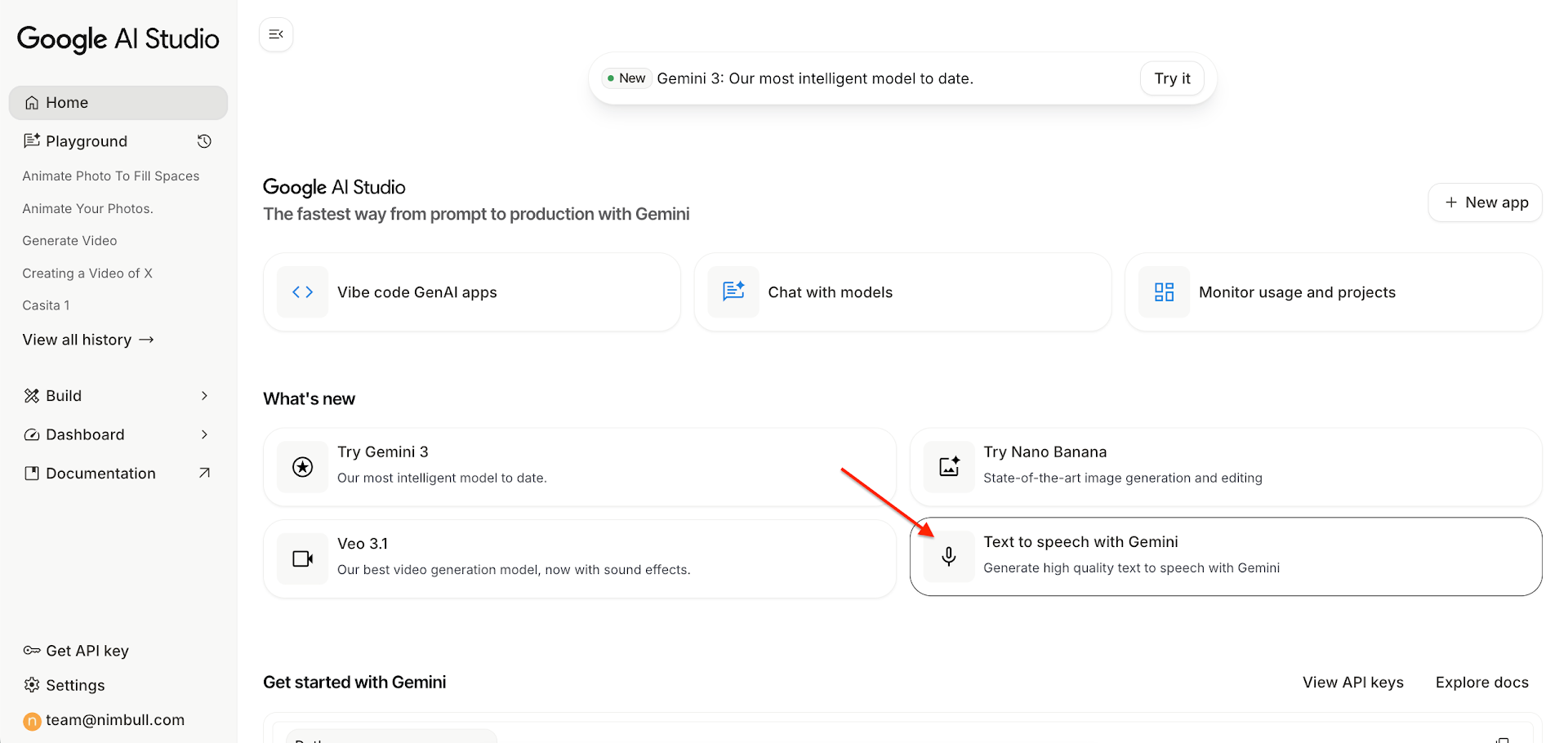Click the Monitor usage dashboard grid icon
1568x743 pixels.
coord(1164,292)
